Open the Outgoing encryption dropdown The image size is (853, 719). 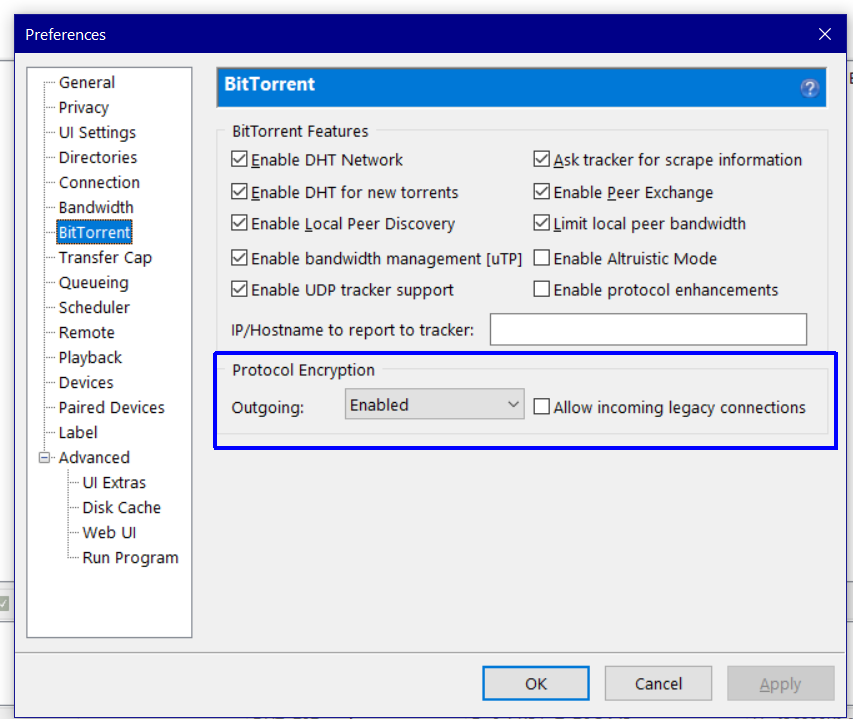tap(434, 404)
